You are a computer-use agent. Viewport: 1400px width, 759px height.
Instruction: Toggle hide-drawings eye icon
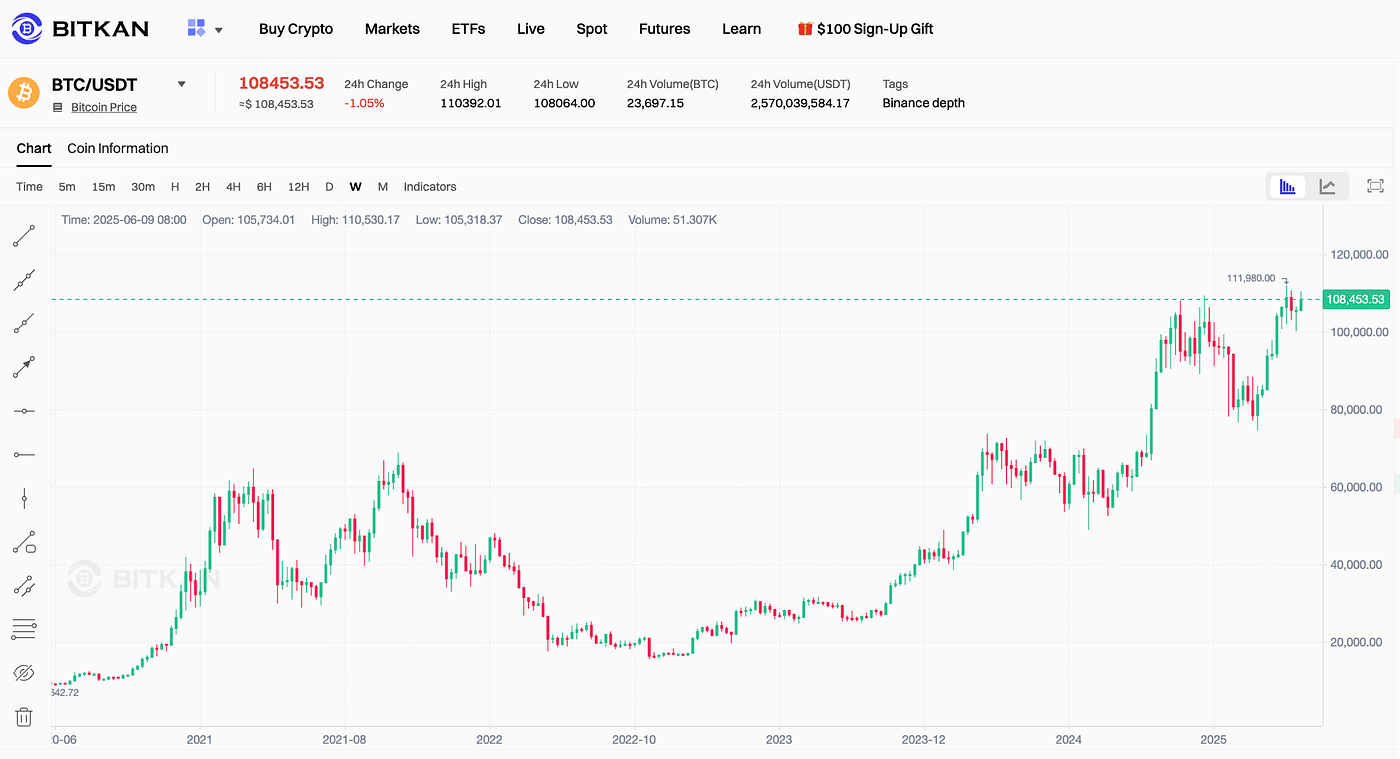click(x=24, y=673)
